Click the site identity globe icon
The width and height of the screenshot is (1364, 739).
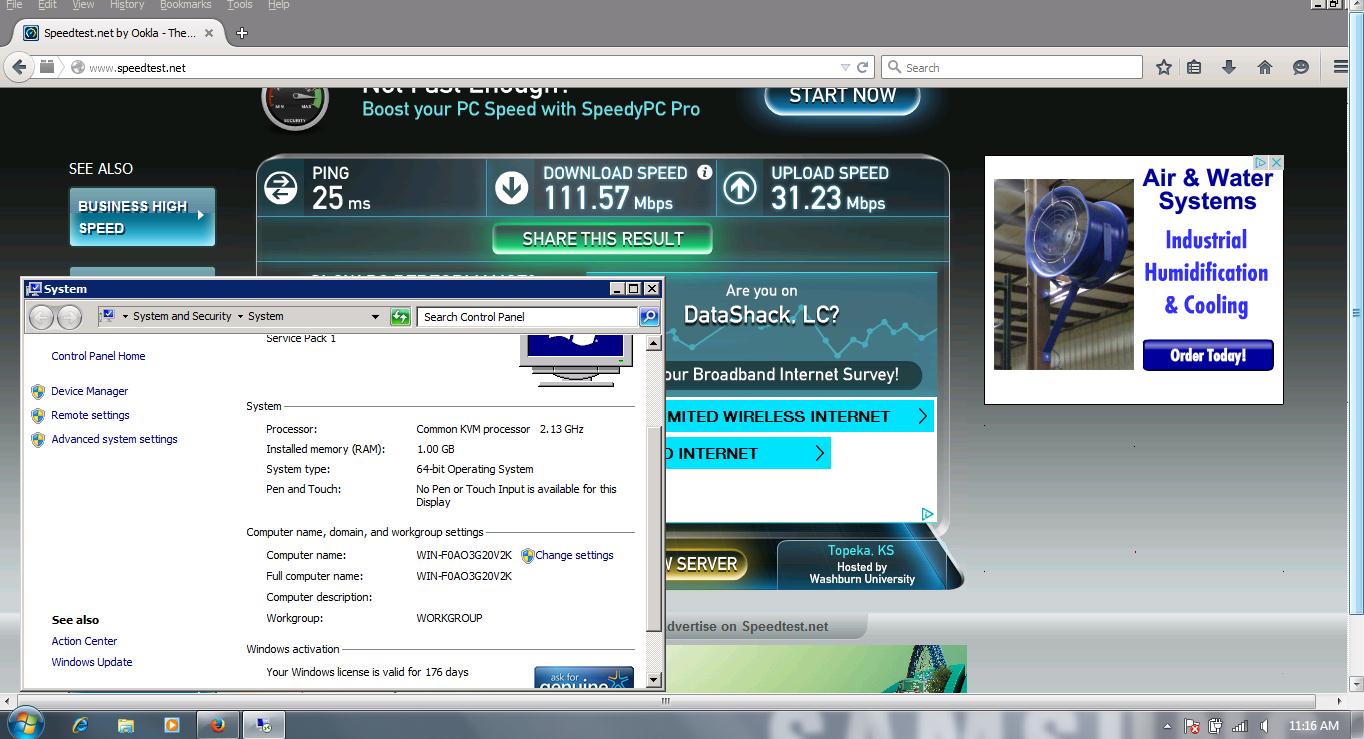point(77,67)
